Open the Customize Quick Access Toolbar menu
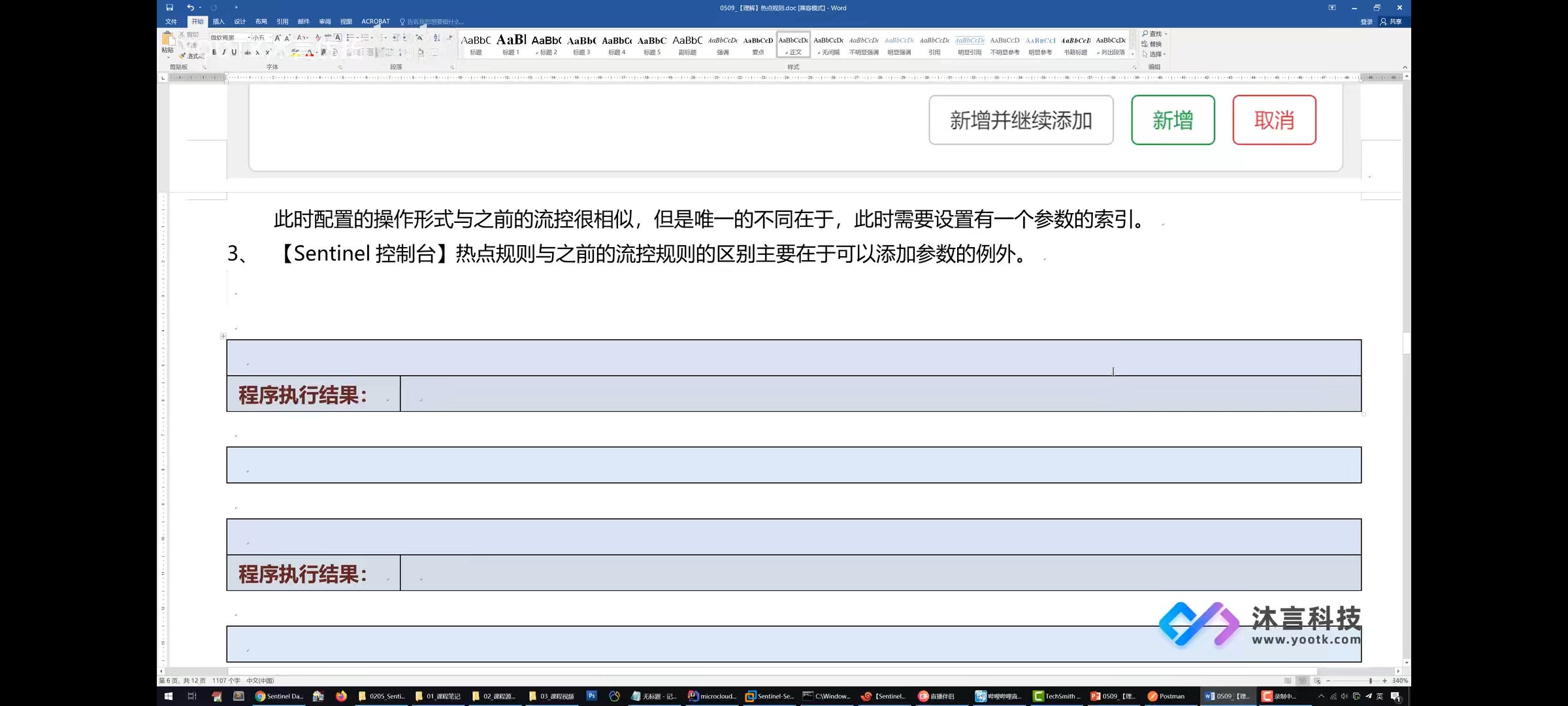This screenshot has width=1568, height=706. coord(236,8)
